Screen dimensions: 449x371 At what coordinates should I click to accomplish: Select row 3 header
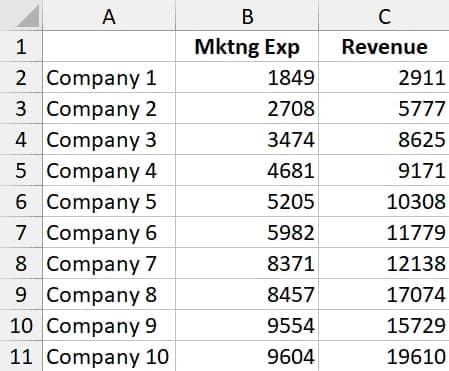(21, 108)
